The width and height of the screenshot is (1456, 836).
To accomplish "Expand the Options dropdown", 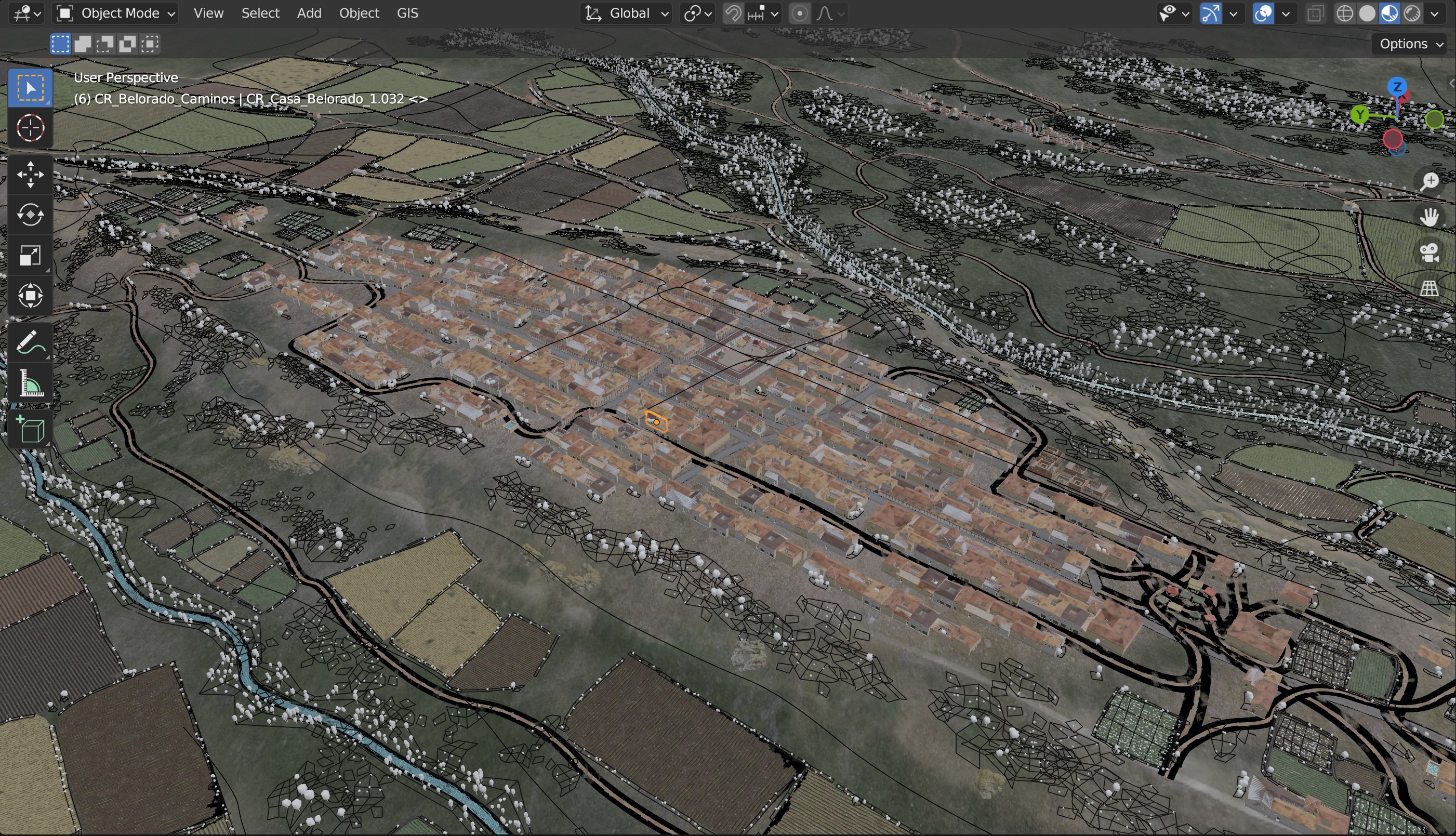I will 1410,44.
